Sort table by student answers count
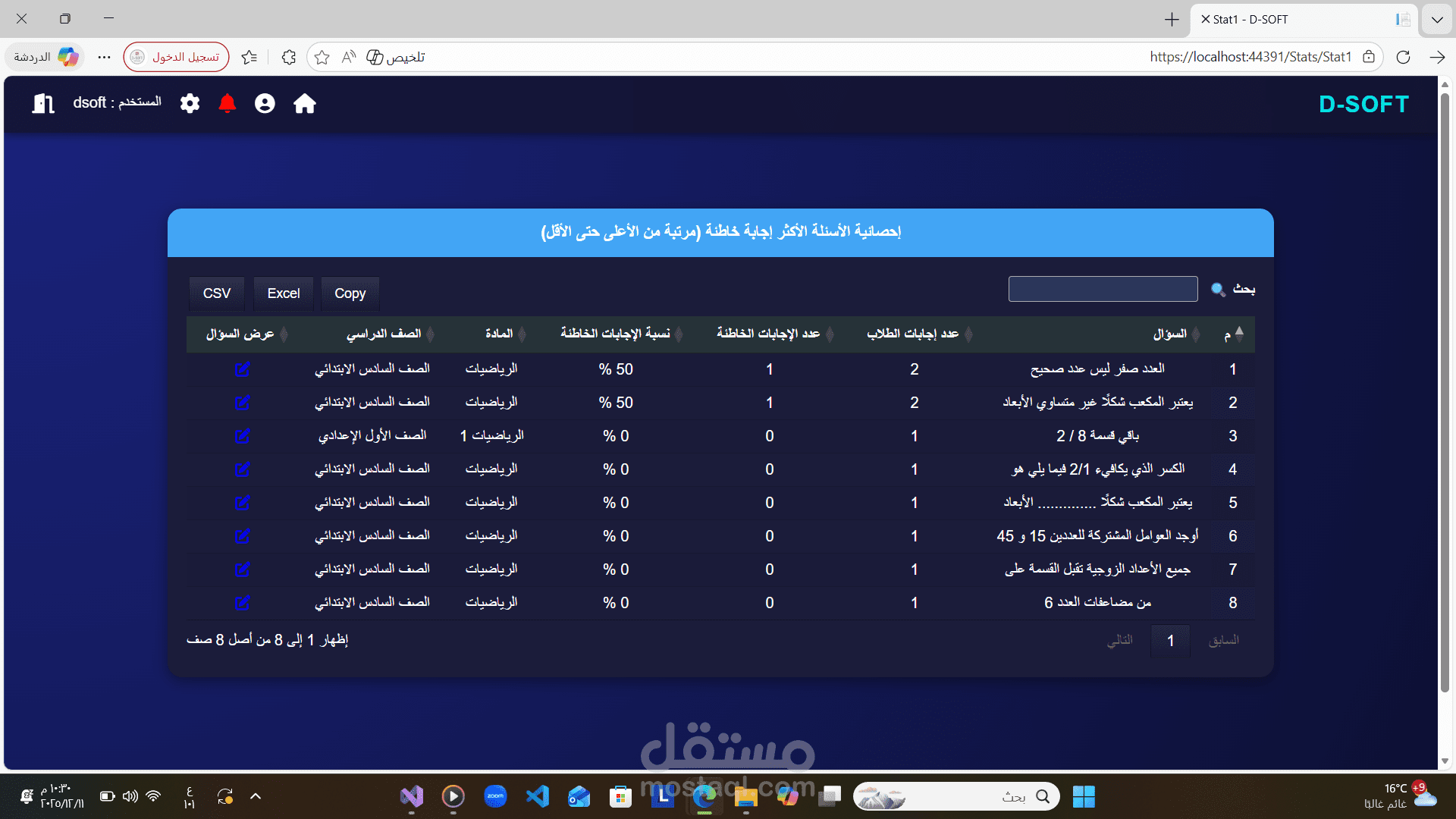This screenshot has height=819, width=1456. pyautogui.click(x=913, y=334)
